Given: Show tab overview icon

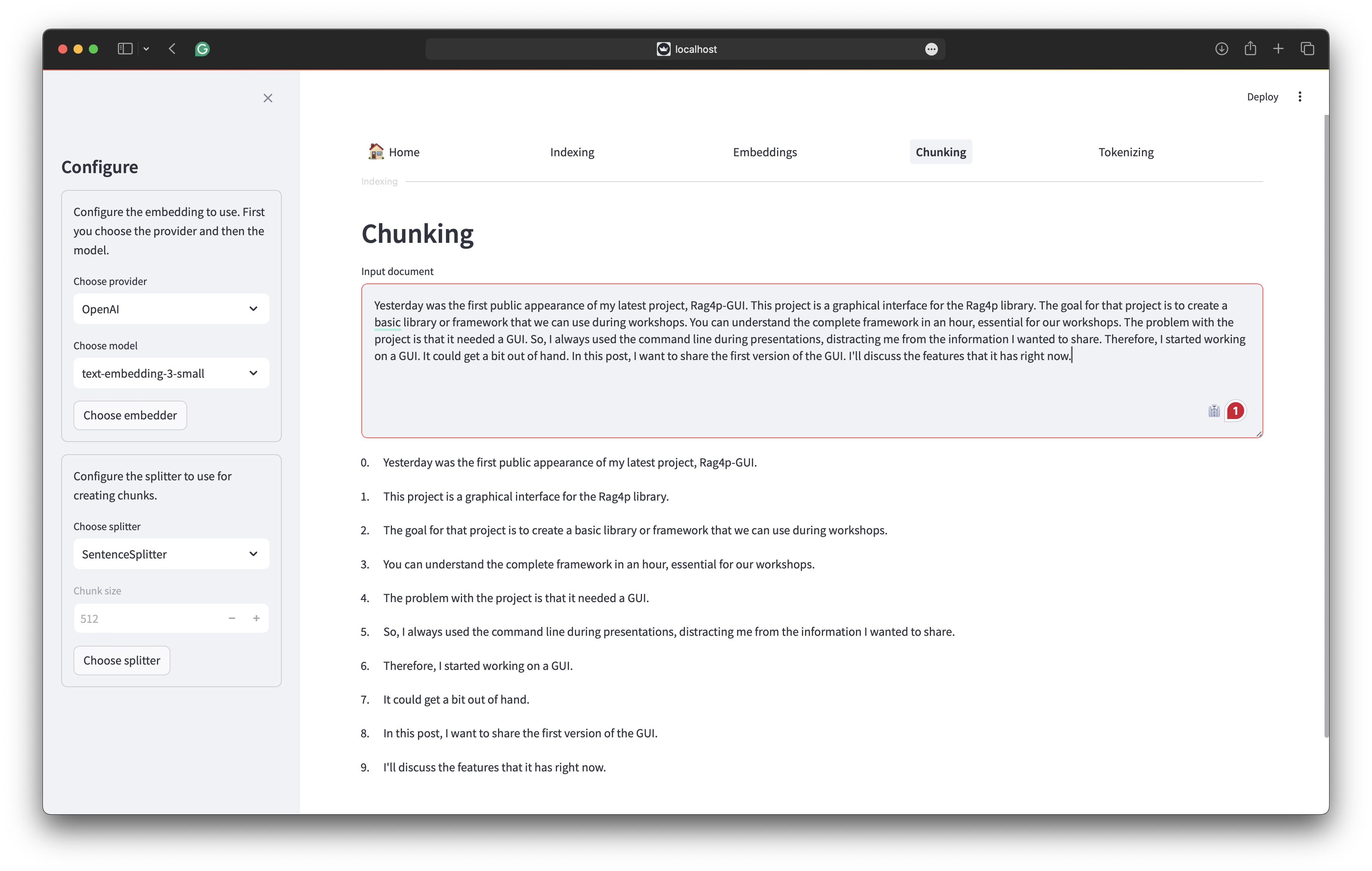Looking at the screenshot, I should click(1307, 49).
